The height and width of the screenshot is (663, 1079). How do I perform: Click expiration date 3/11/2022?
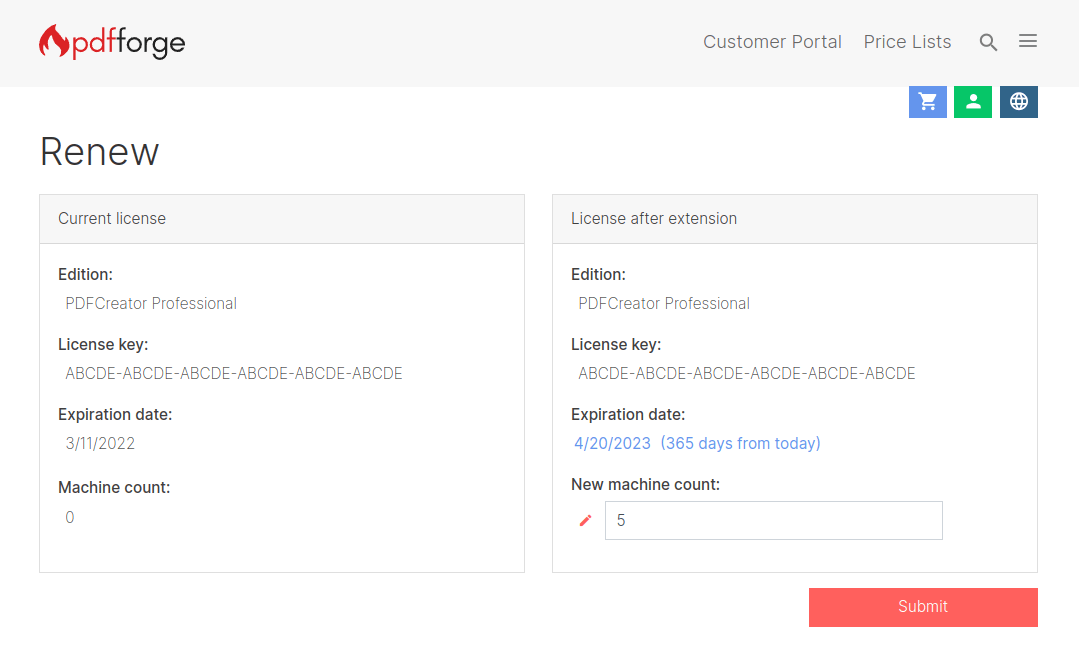(x=100, y=443)
